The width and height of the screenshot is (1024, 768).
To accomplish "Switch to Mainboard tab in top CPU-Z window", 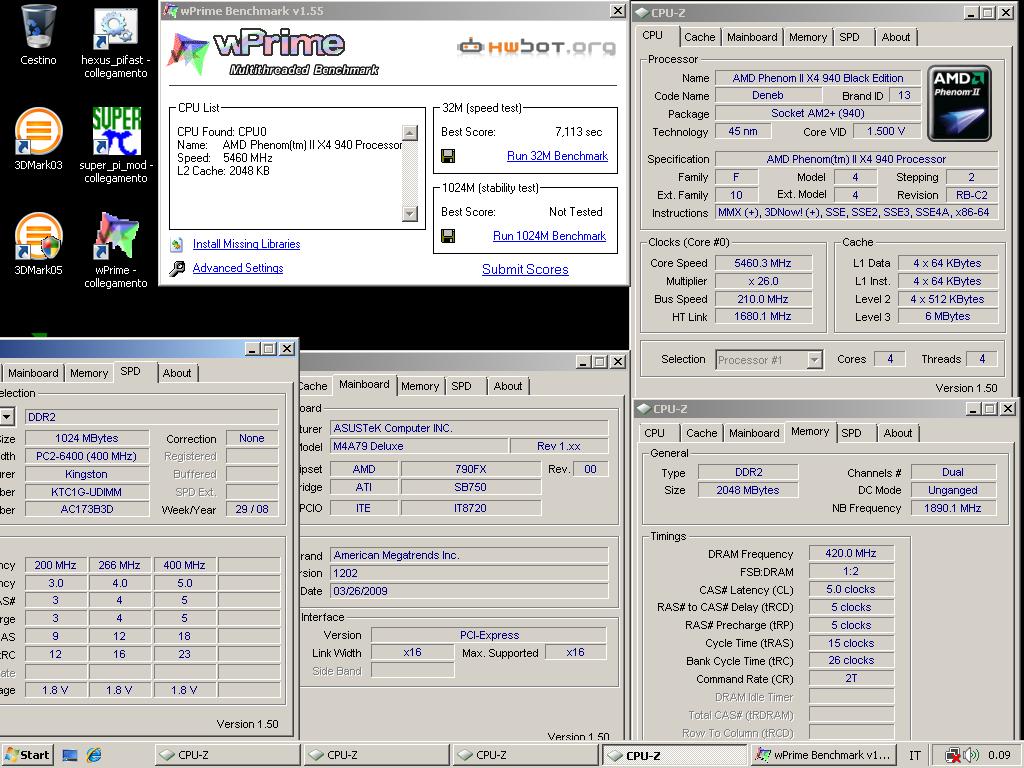I will coord(752,37).
